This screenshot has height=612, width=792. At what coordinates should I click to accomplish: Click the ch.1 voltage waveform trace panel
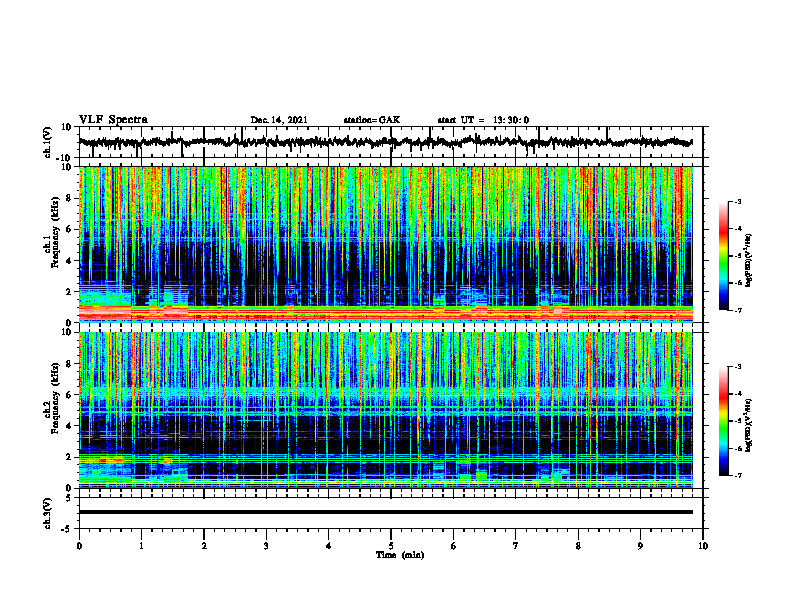(391, 142)
